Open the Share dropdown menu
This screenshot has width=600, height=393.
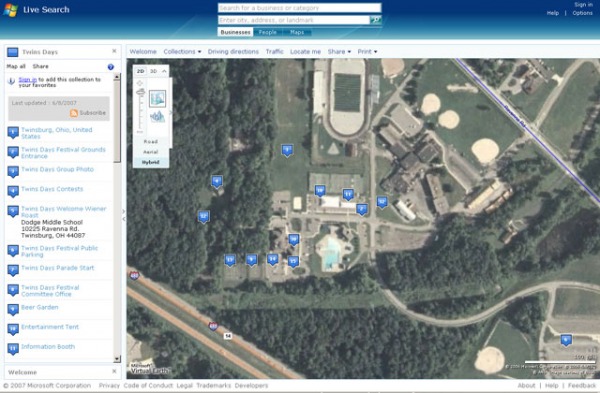point(339,52)
